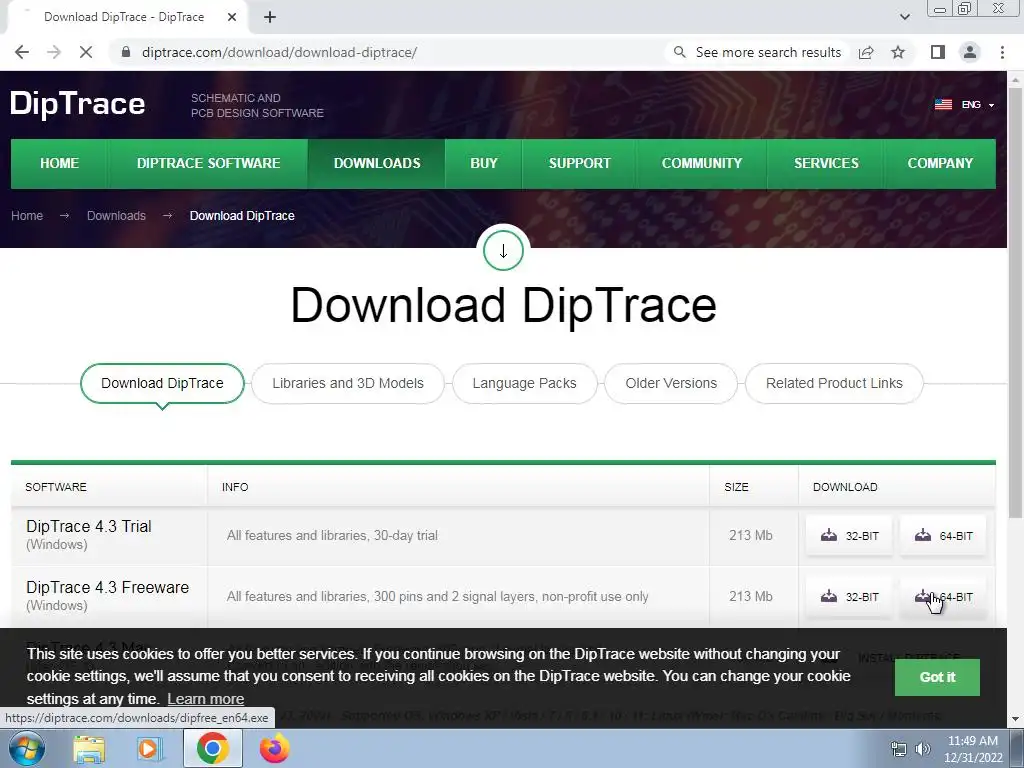Click the Downloads breadcrumb link
The width and height of the screenshot is (1024, 768).
(116, 216)
